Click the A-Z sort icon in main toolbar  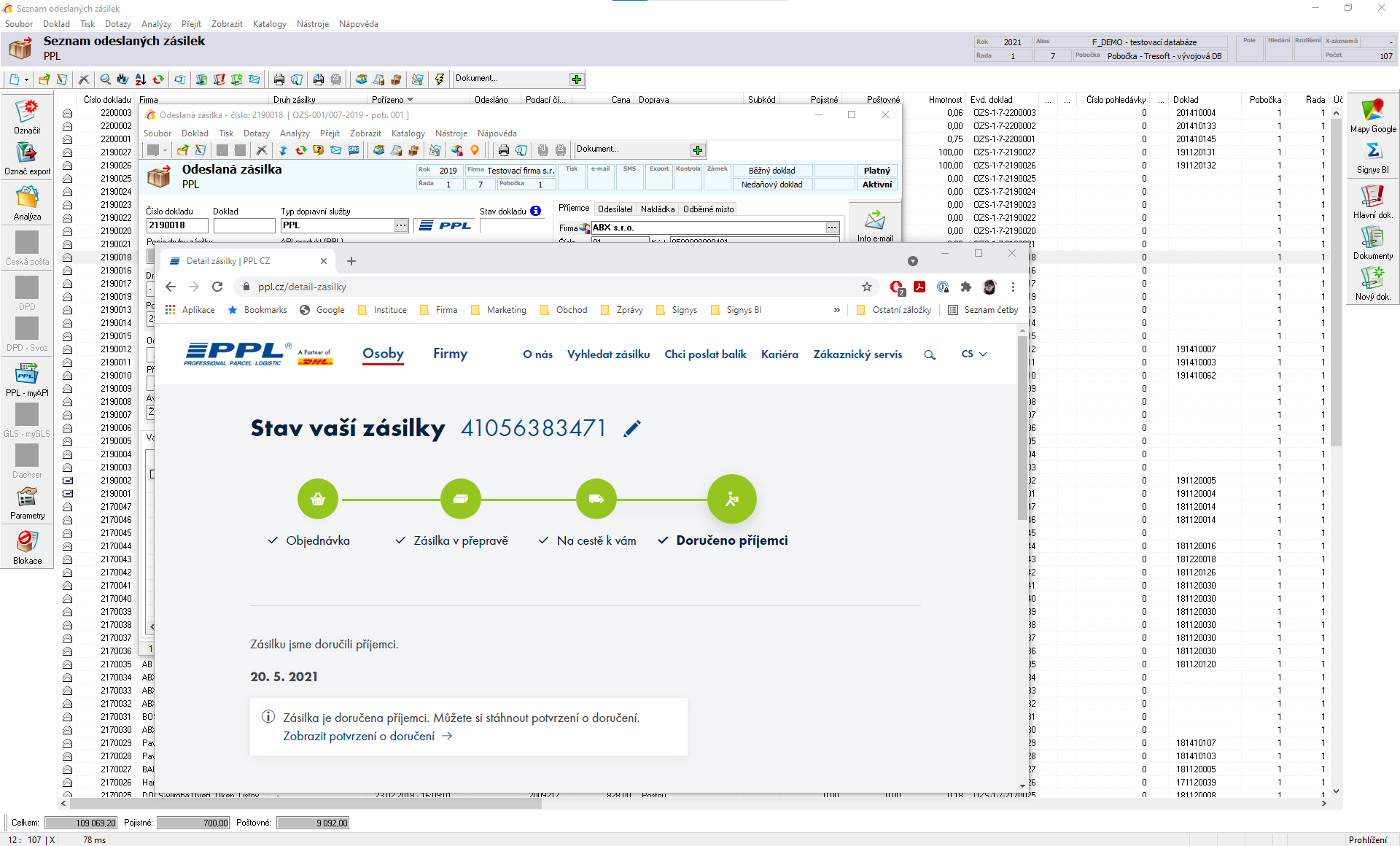point(140,79)
